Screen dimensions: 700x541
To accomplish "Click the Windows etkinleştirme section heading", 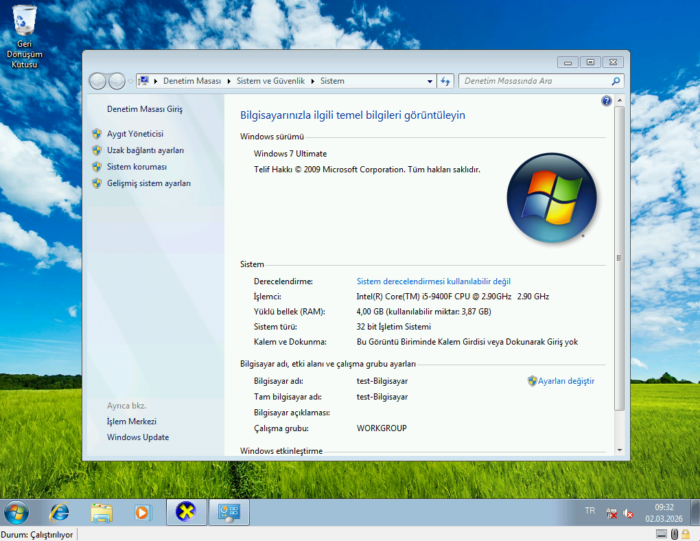I will pyautogui.click(x=281, y=451).
